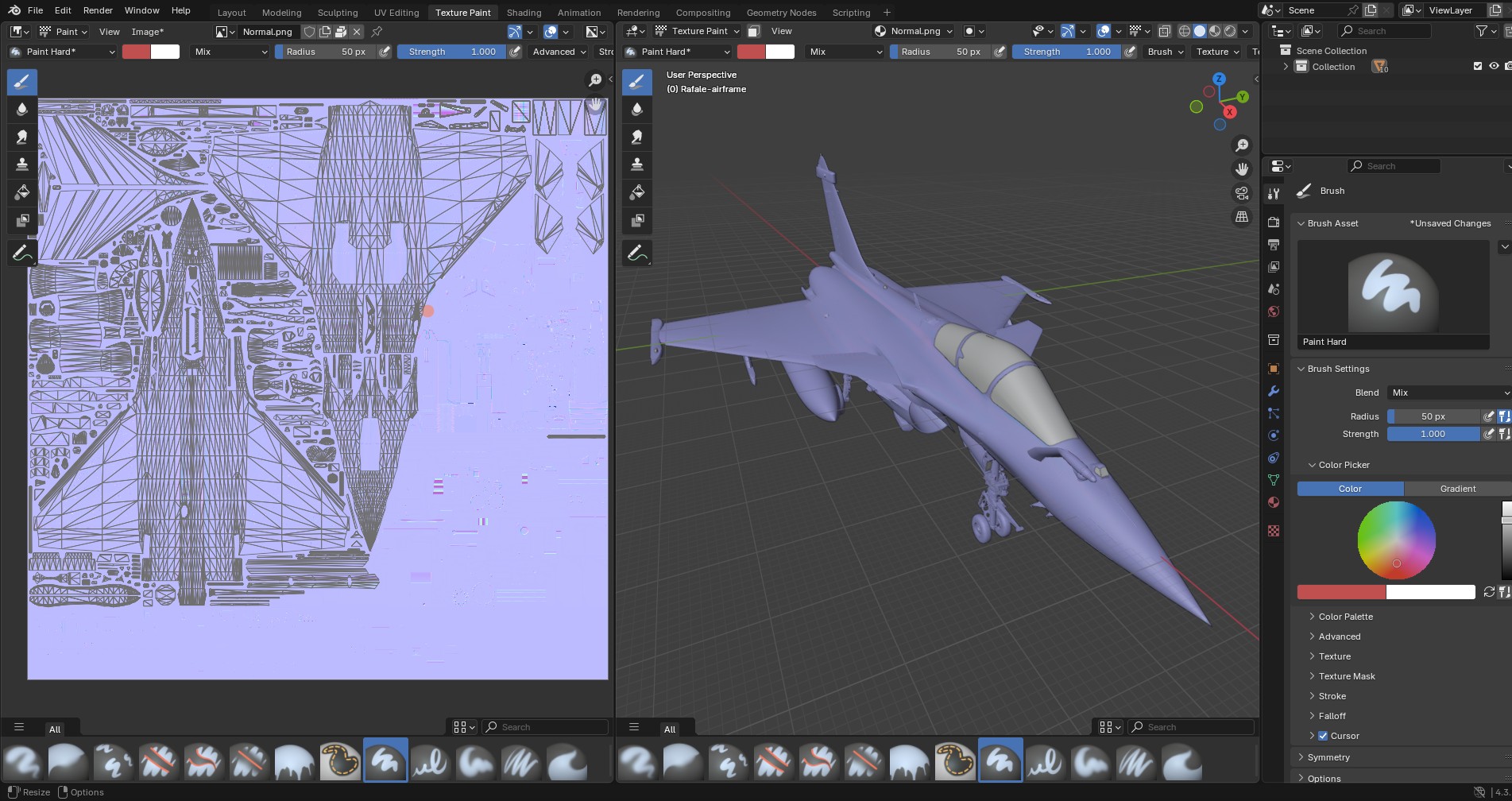
Task: Select the Color button in Color Picker
Action: point(1350,489)
